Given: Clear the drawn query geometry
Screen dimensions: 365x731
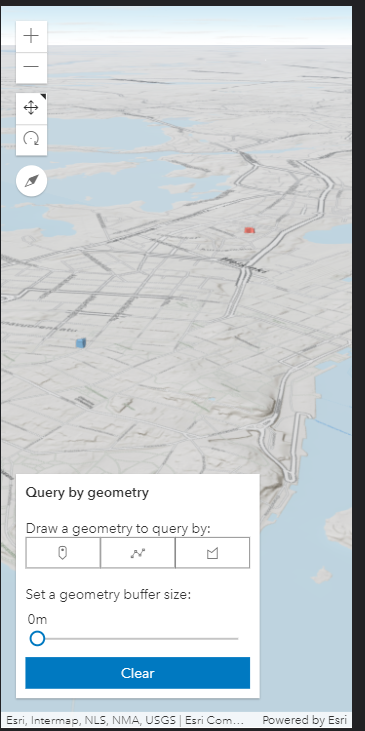Looking at the screenshot, I should (x=138, y=673).
